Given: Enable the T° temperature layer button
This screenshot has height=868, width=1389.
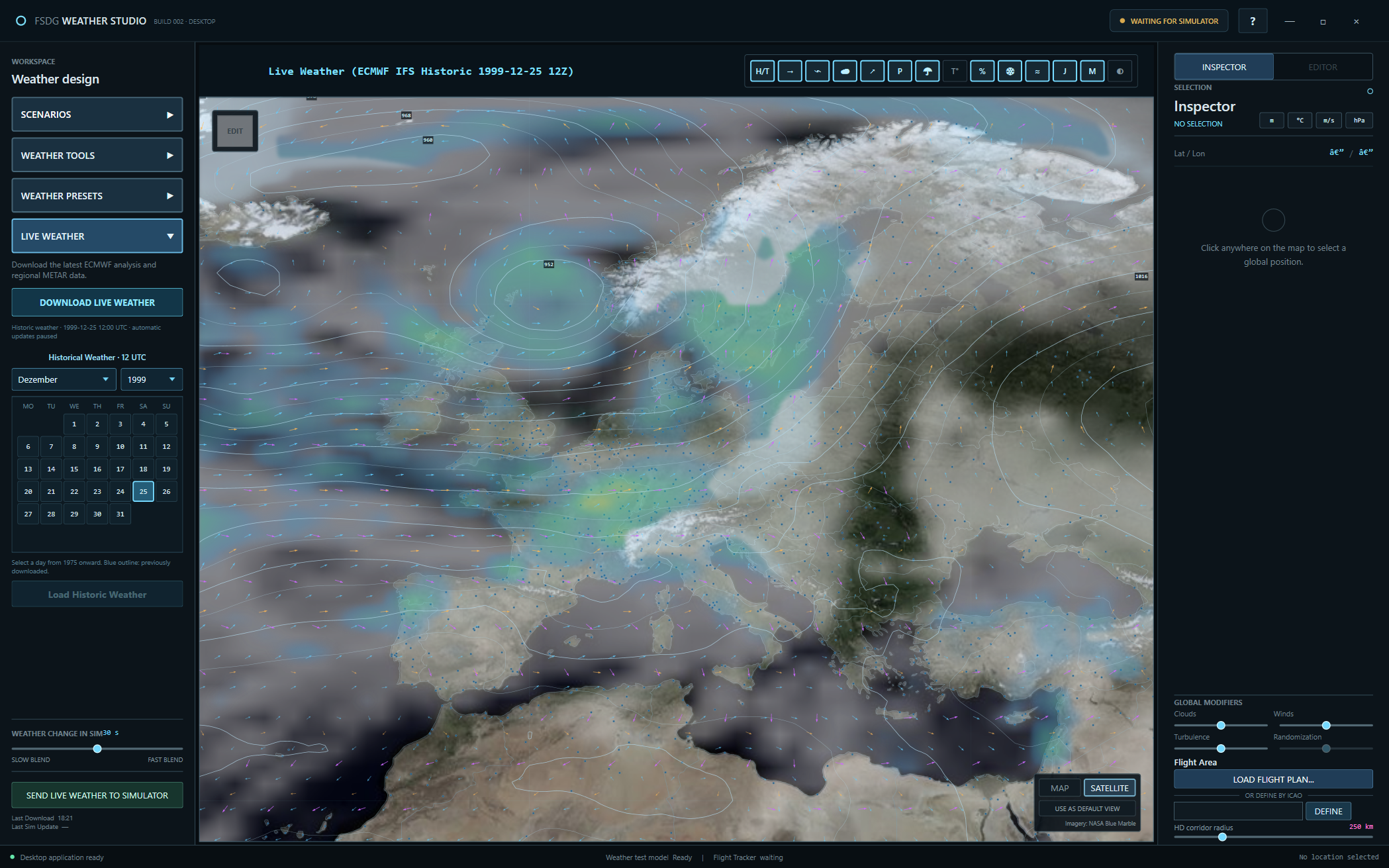Looking at the screenshot, I should 955,72.
